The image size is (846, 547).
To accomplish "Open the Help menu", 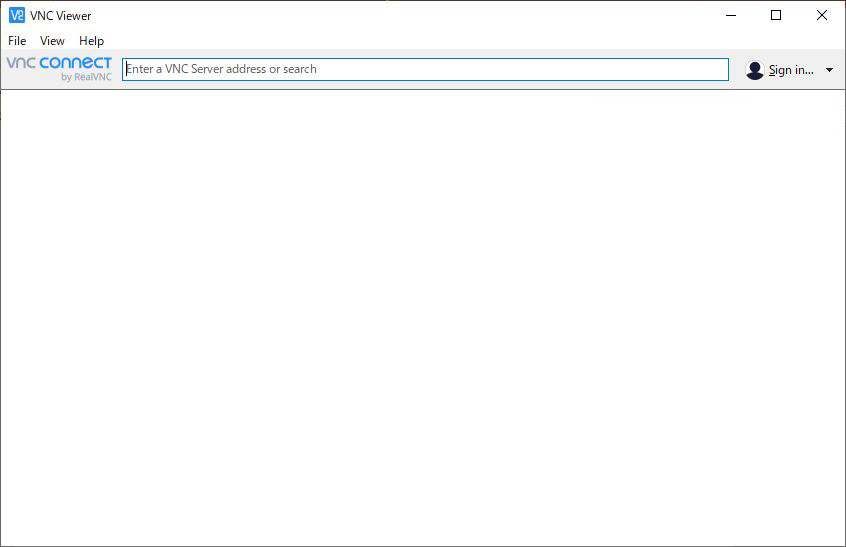I will coord(91,41).
